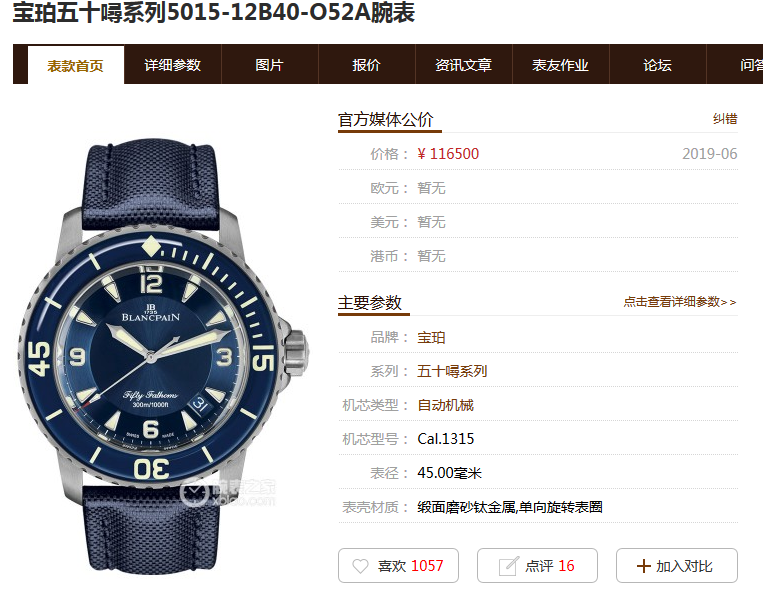Image resolution: width=763 pixels, height=611 pixels.
Task: Open the 论坛 tab
Action: 657,65
